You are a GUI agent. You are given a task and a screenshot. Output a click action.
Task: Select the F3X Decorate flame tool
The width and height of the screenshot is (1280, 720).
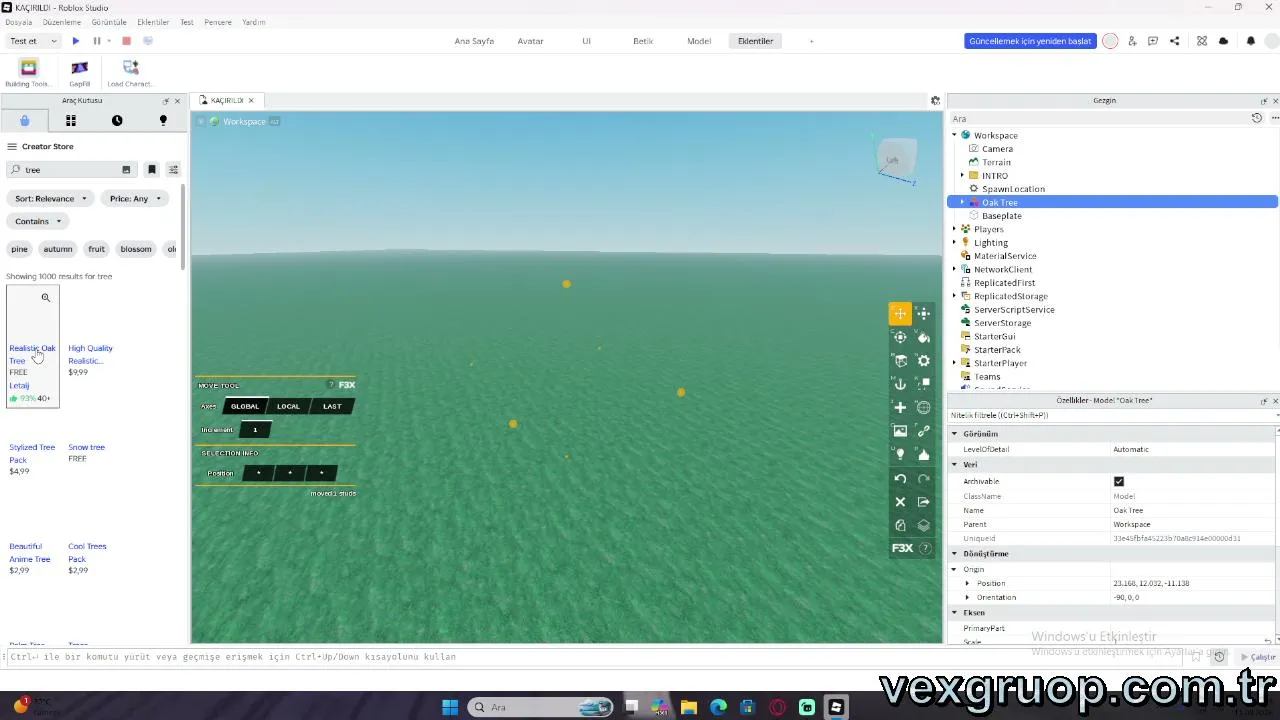924,455
